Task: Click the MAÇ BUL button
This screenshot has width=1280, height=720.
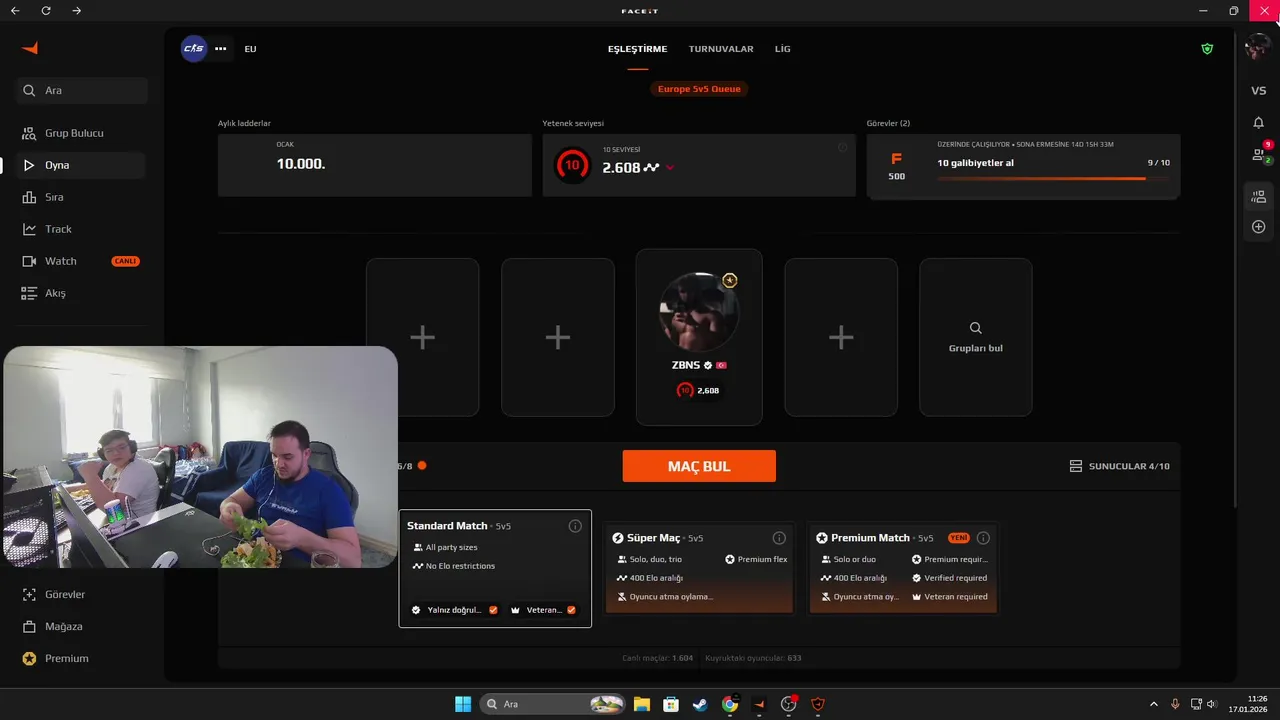Action: tap(699, 466)
